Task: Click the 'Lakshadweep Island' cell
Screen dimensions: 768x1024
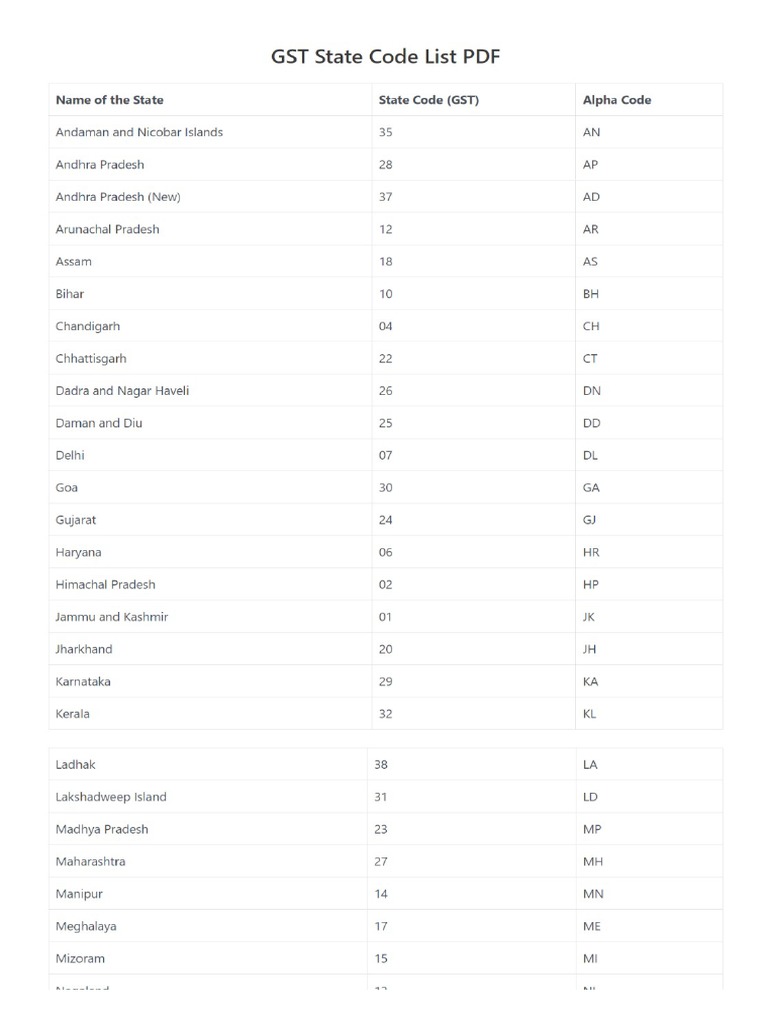Action: (x=111, y=797)
